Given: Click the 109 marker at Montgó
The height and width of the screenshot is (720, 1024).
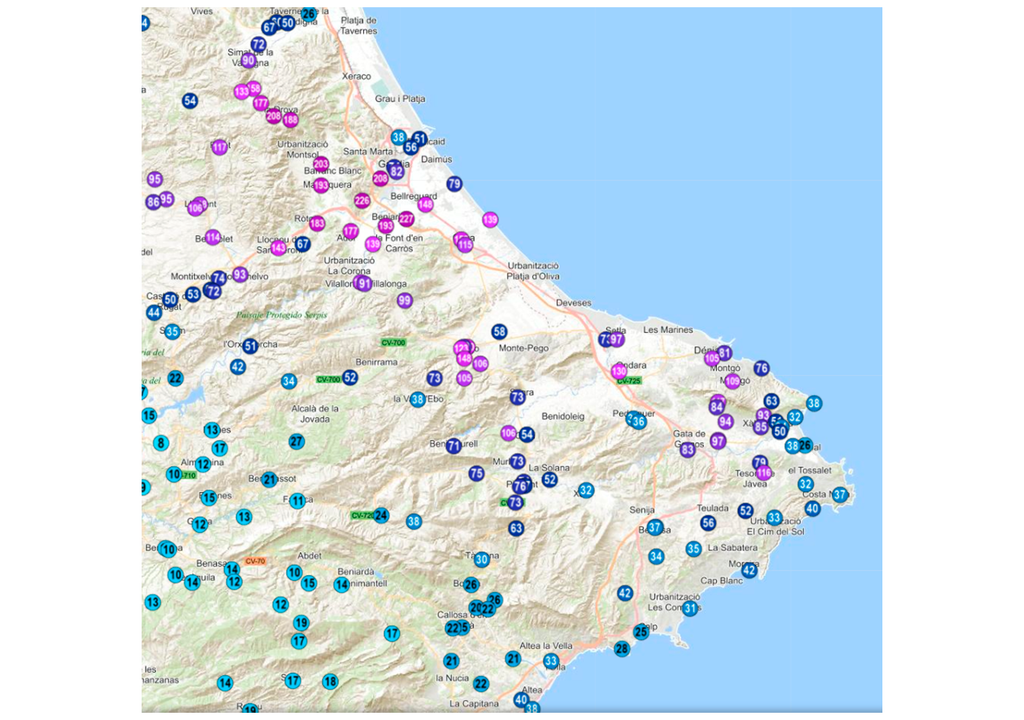Looking at the screenshot, I should [733, 382].
